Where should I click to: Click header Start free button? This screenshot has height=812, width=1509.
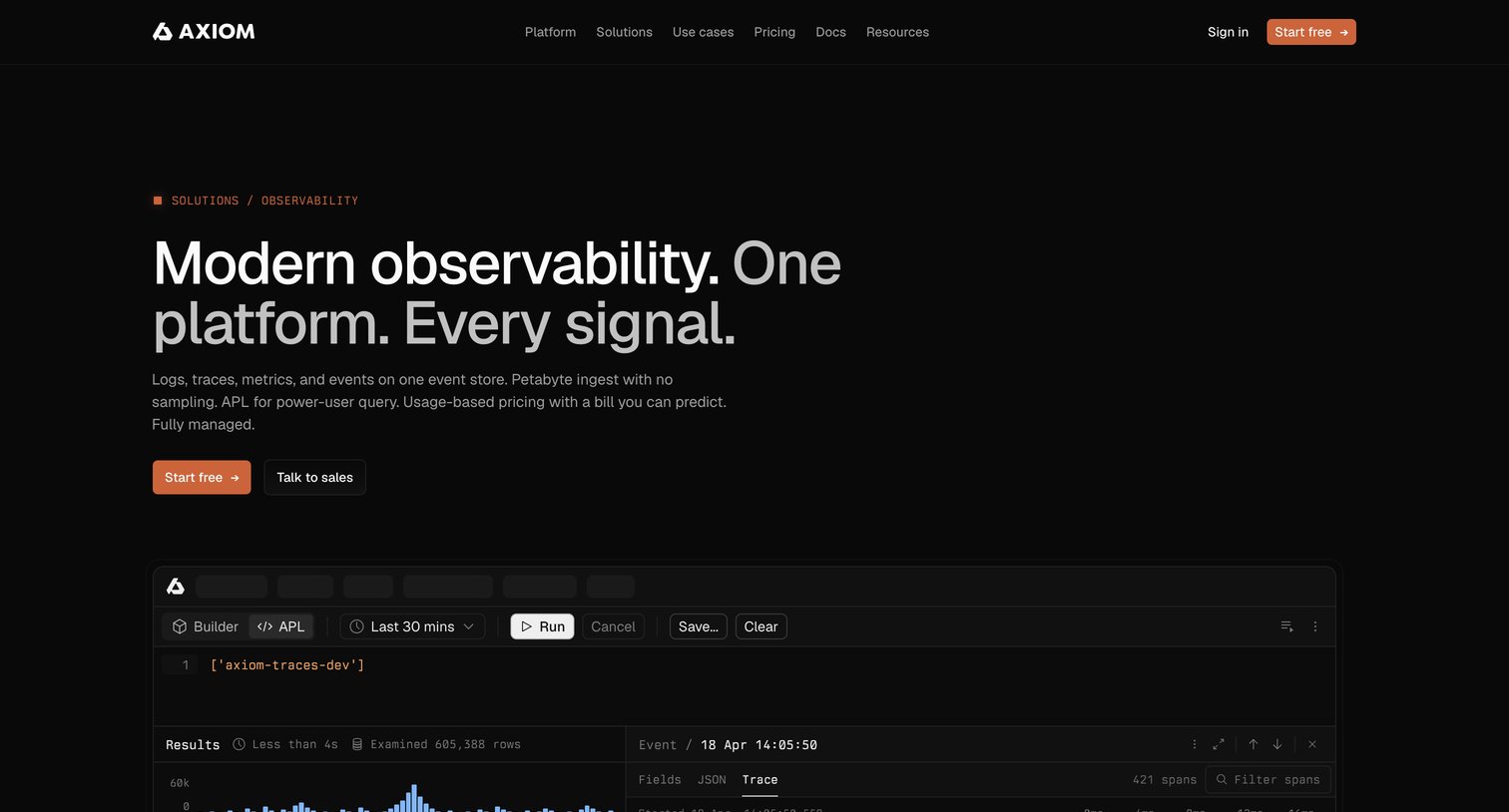1311,32
